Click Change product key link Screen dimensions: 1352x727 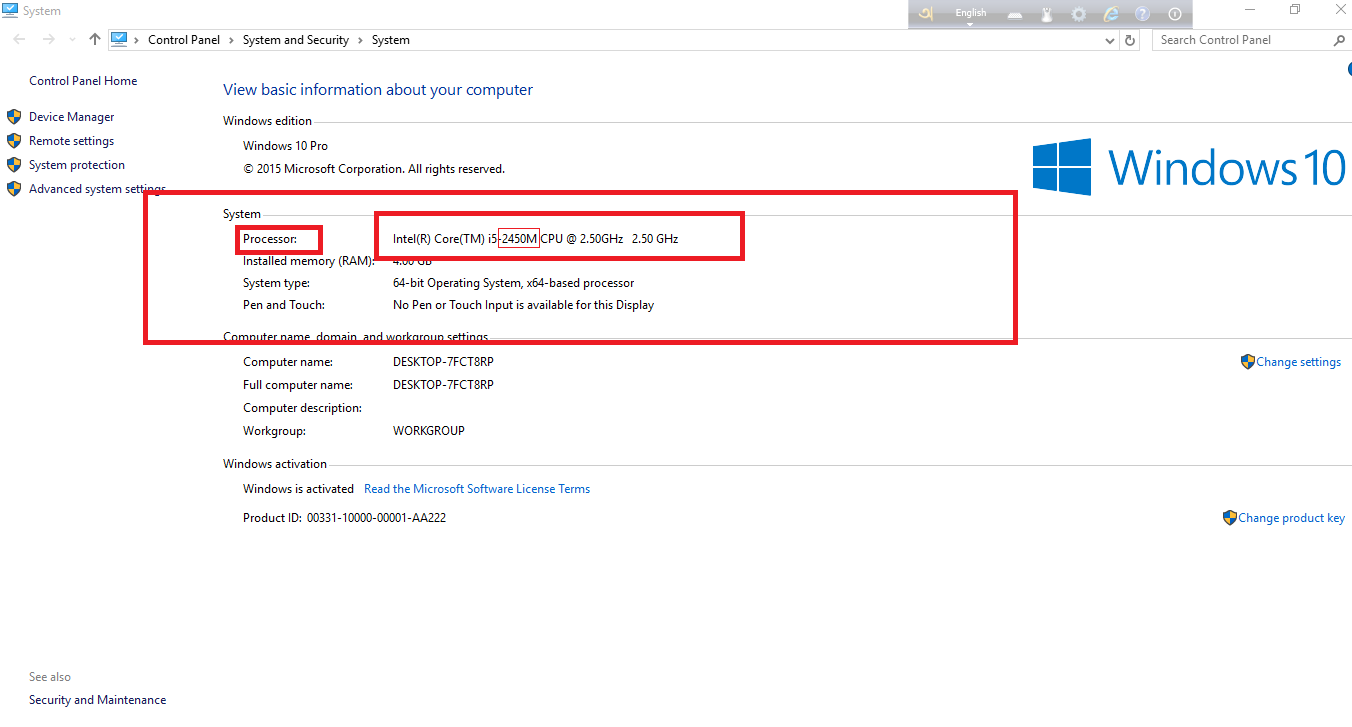(x=1291, y=518)
